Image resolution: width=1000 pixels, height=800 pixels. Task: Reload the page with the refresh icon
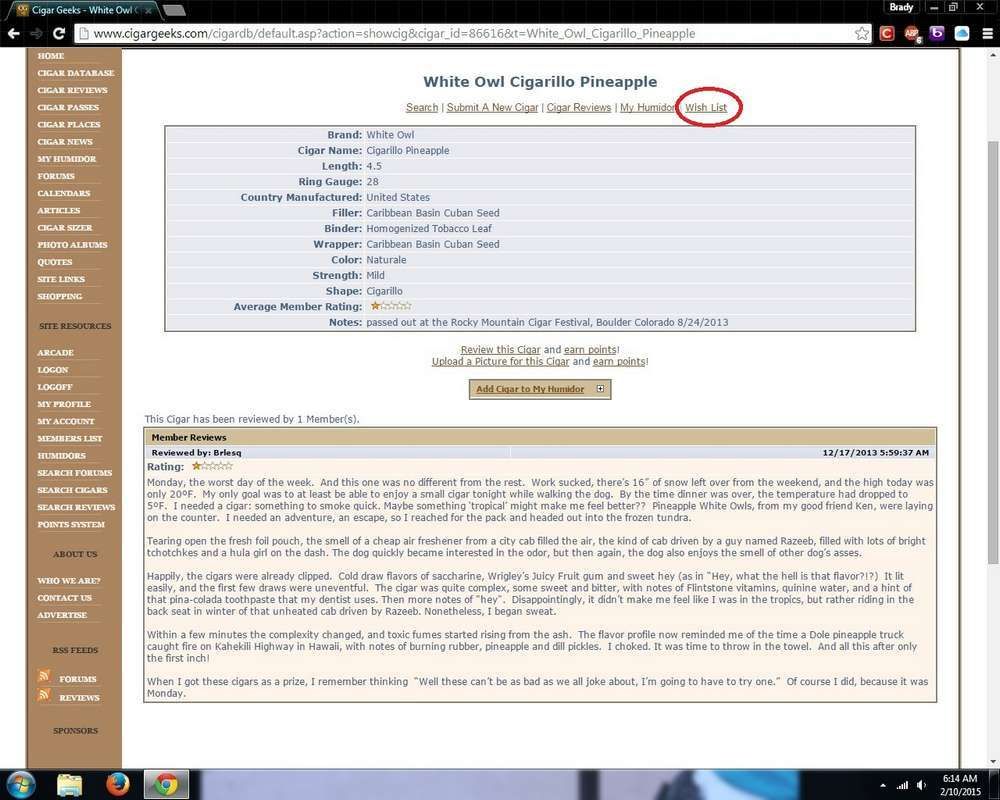[59, 33]
